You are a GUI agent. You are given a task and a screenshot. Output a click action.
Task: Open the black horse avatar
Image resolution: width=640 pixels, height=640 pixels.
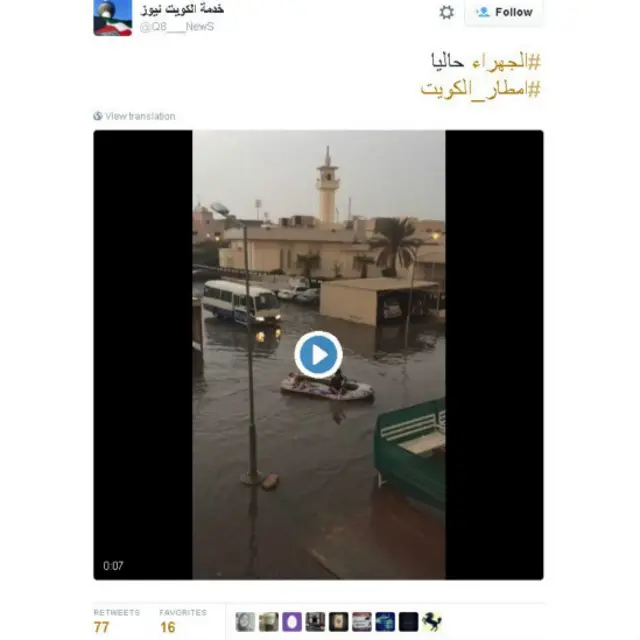[431, 622]
